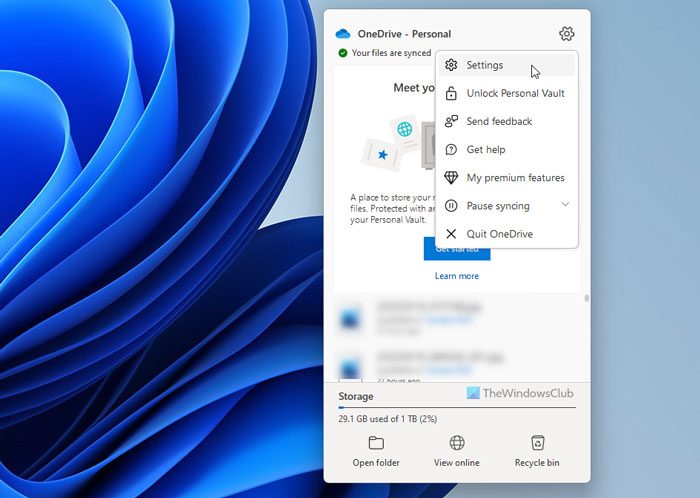The height and width of the screenshot is (498, 700).
Task: Click the X icon beside Quit OneDrive
Action: coord(451,234)
